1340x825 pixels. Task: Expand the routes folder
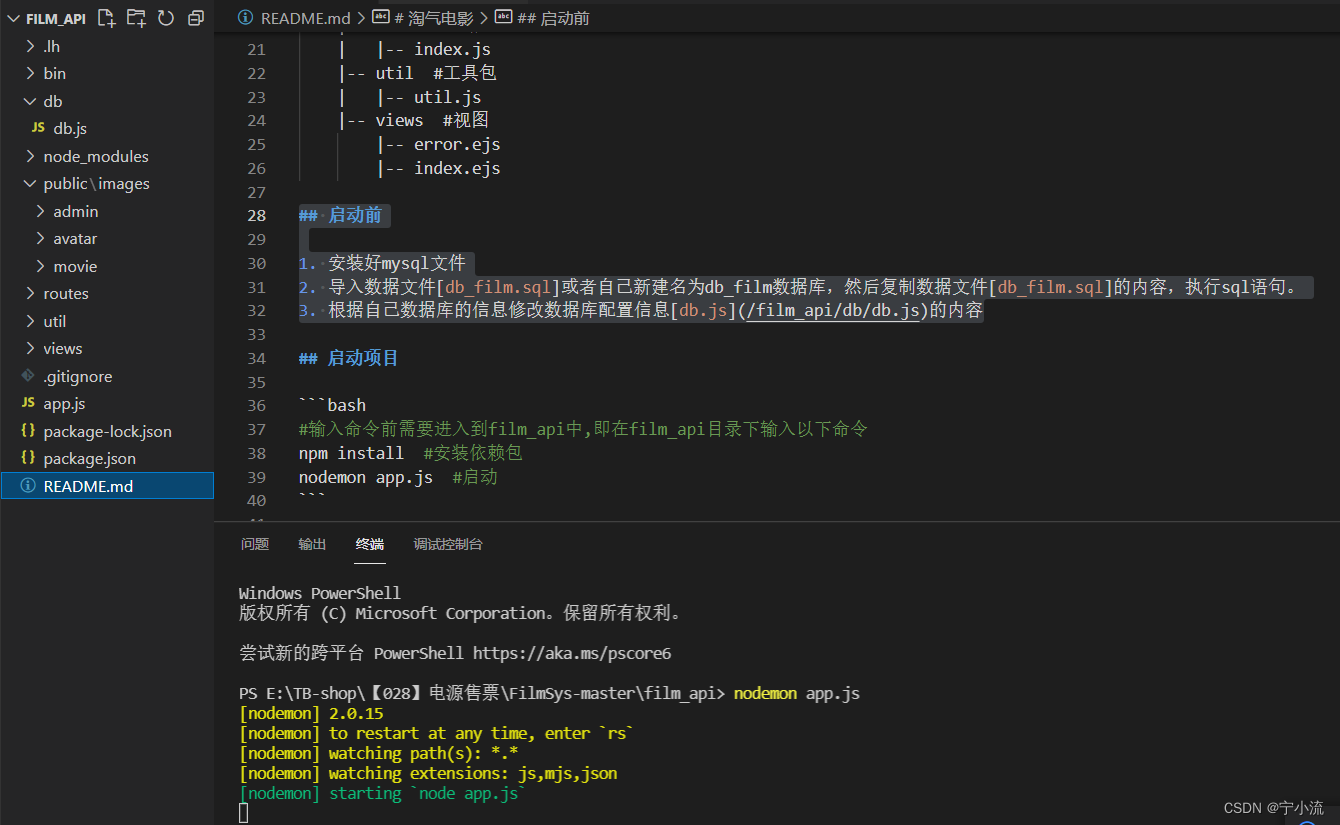click(x=28, y=293)
